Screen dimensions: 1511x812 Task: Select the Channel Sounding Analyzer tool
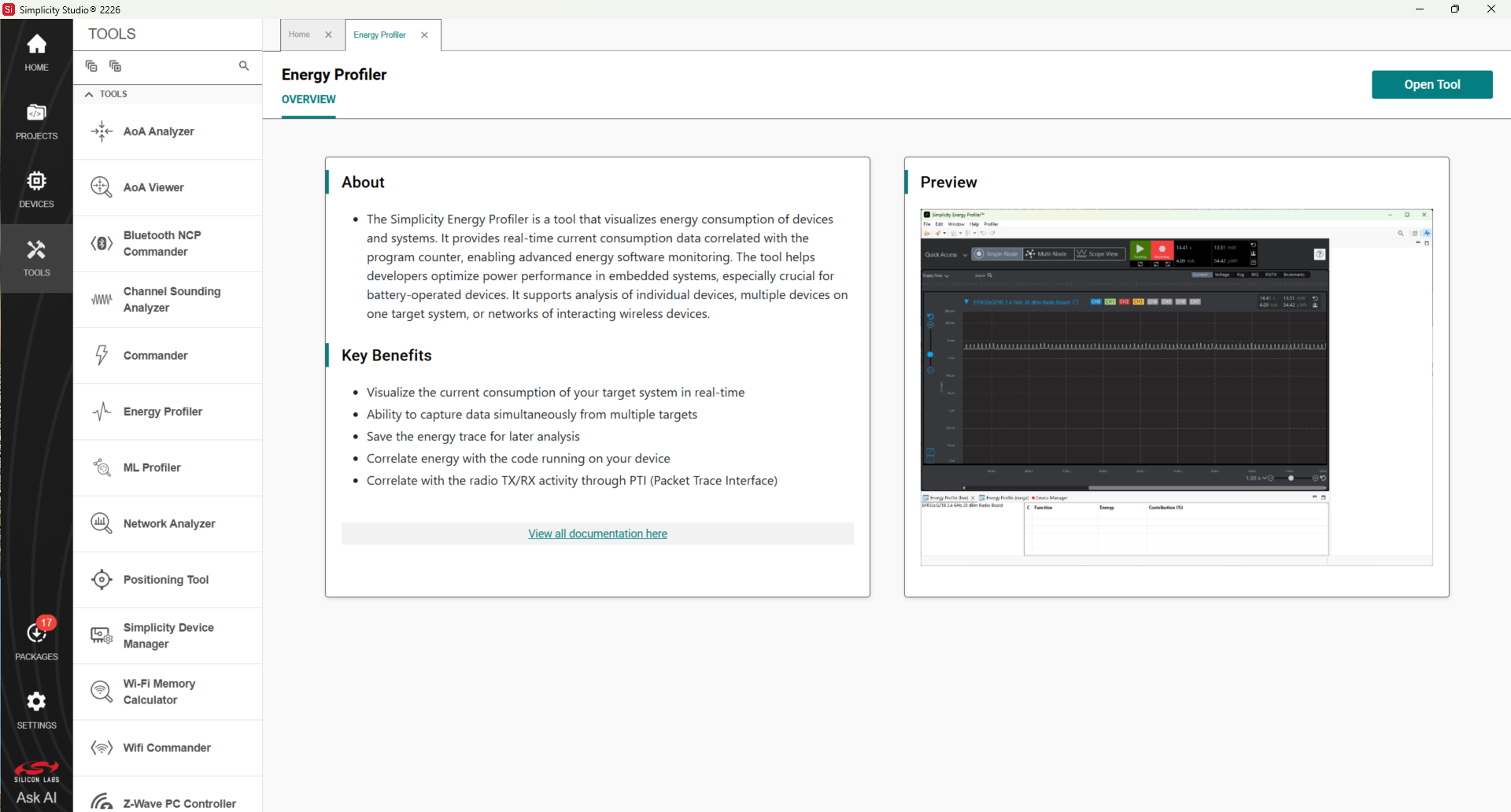click(x=168, y=299)
